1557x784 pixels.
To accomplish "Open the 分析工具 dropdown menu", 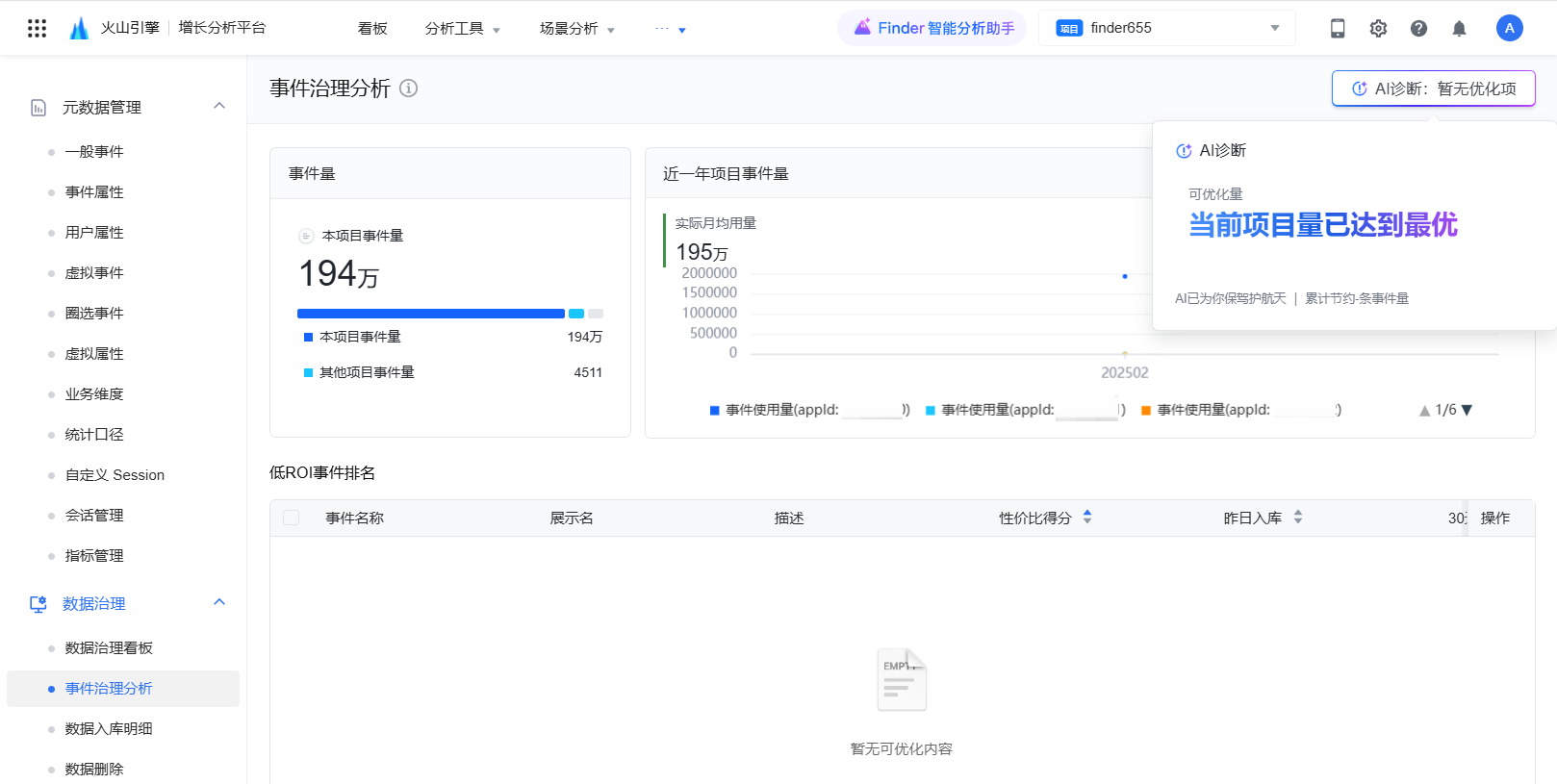I will 463,29.
